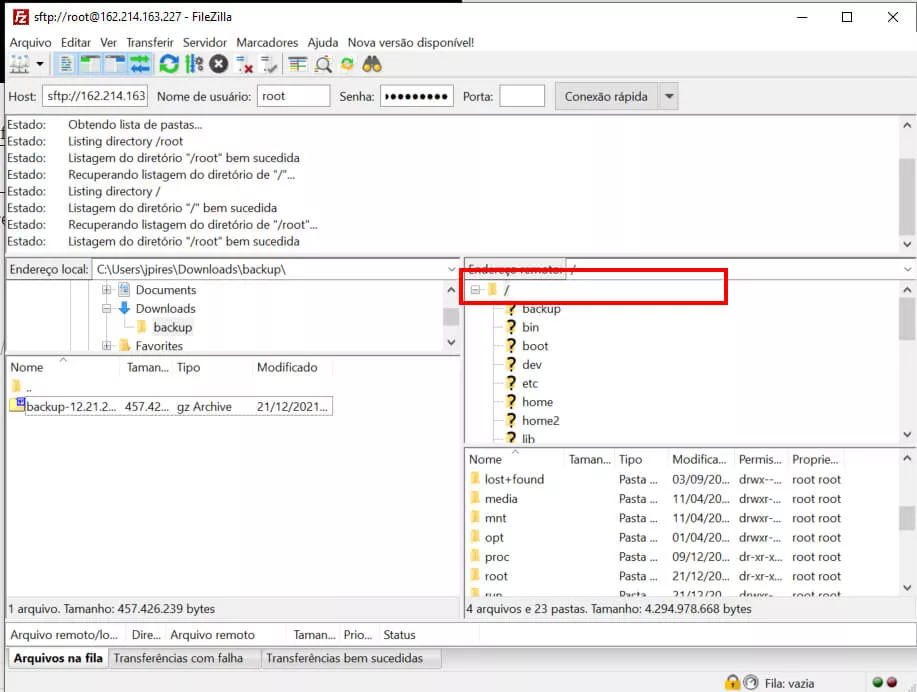The height and width of the screenshot is (692, 917).
Task: Toggle synchronized browsing
Action: 347,64
